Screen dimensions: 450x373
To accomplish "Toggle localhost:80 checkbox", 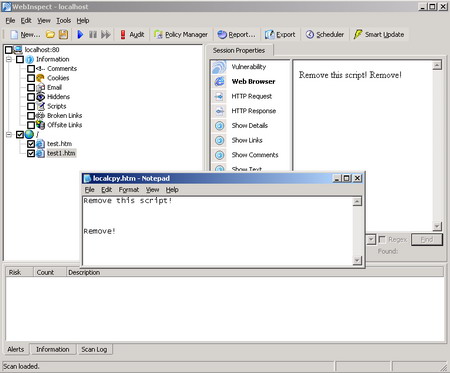I will (9, 50).
